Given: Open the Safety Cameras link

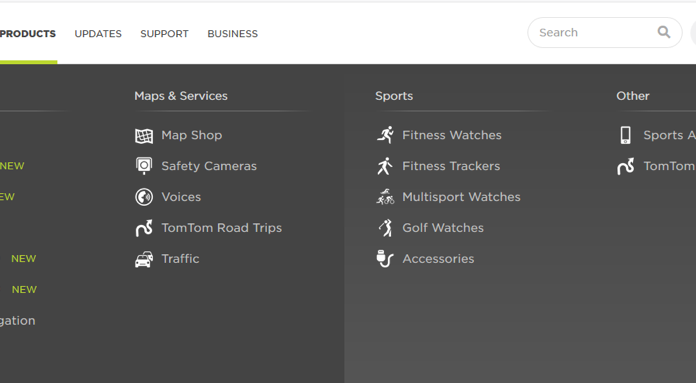Looking at the screenshot, I should pos(209,166).
